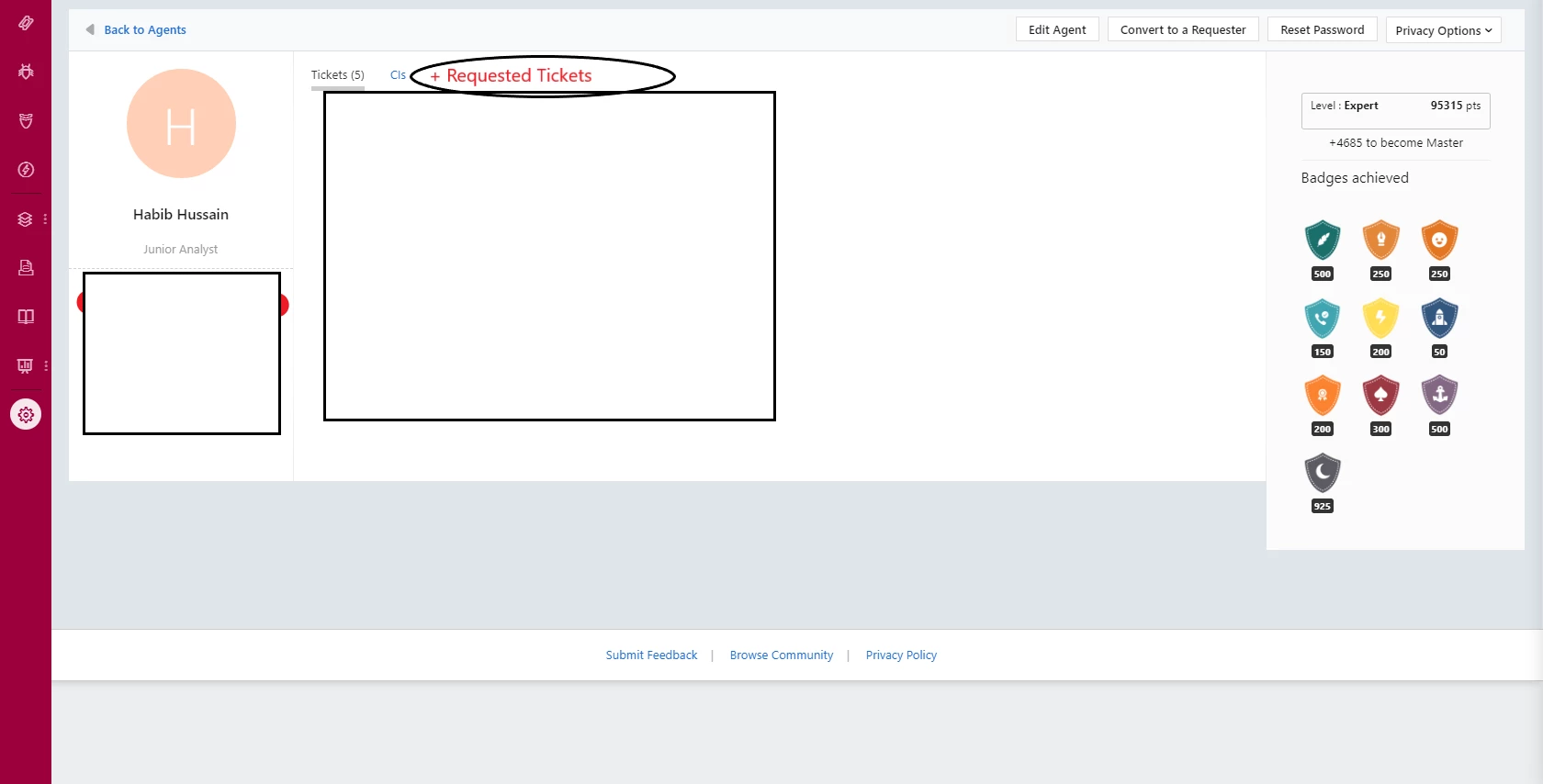Open the stamp icon in the sidebar

click(x=26, y=268)
